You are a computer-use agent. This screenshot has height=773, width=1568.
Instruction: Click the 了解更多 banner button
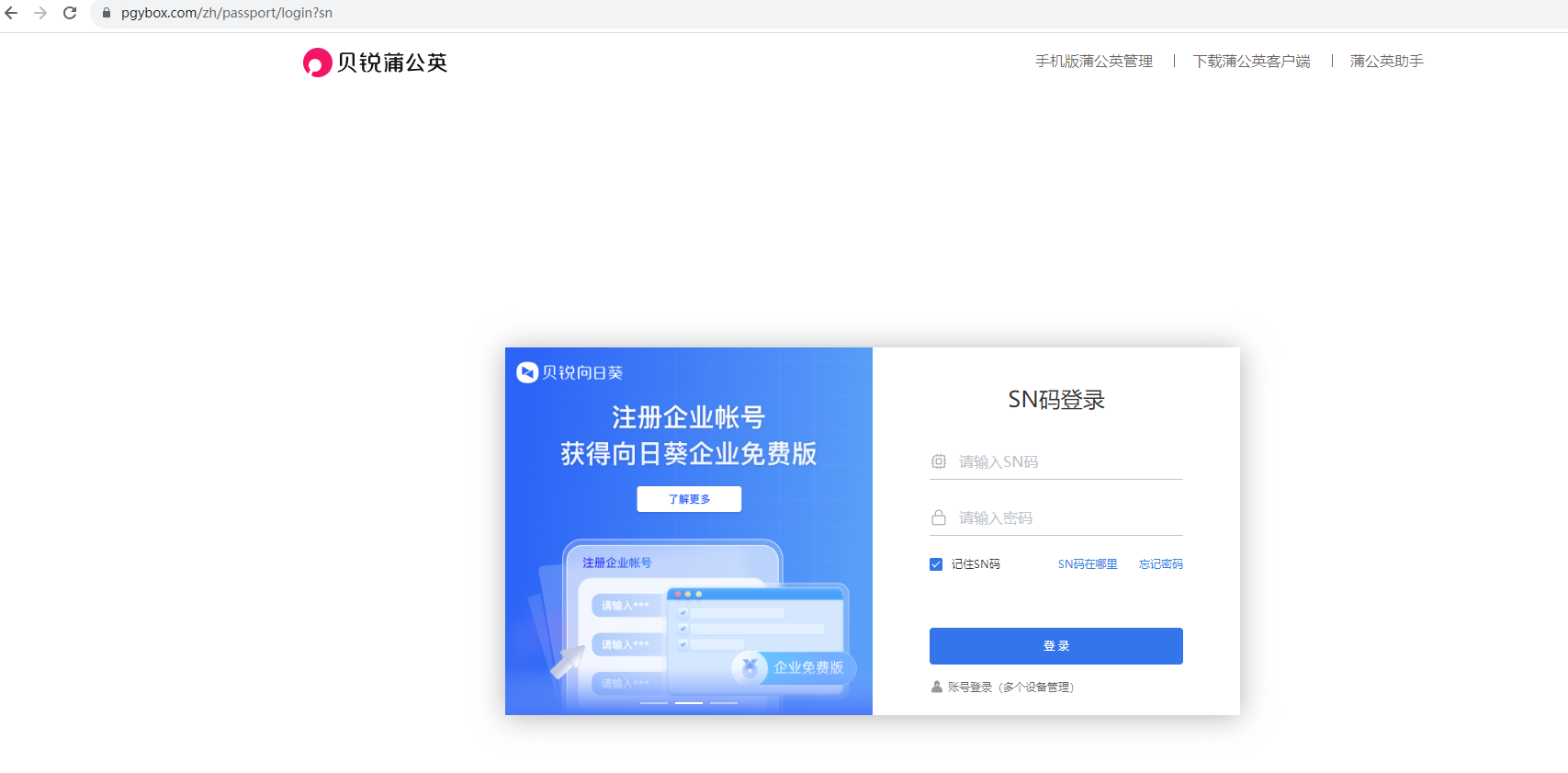point(689,499)
